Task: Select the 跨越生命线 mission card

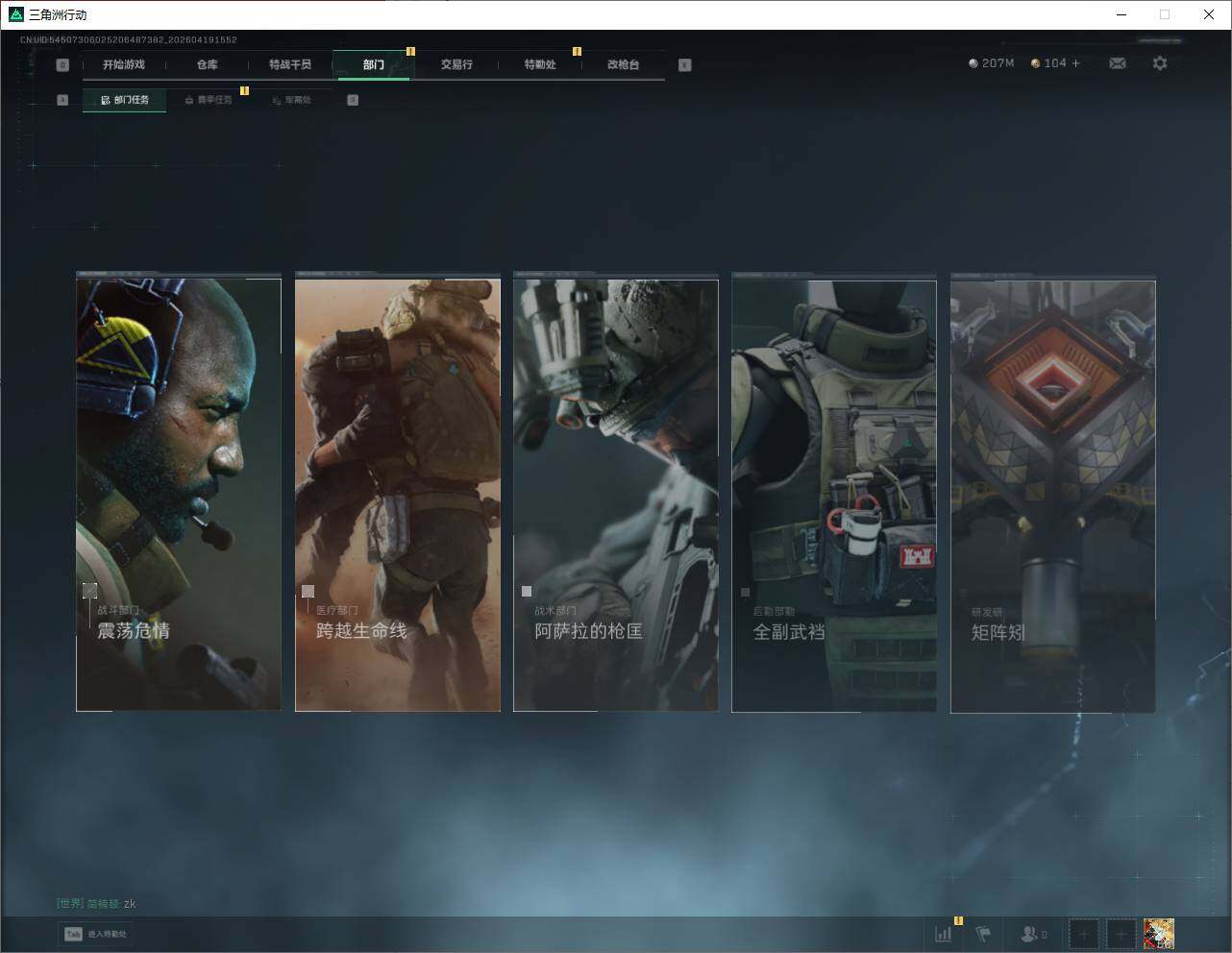Action: [x=397, y=495]
